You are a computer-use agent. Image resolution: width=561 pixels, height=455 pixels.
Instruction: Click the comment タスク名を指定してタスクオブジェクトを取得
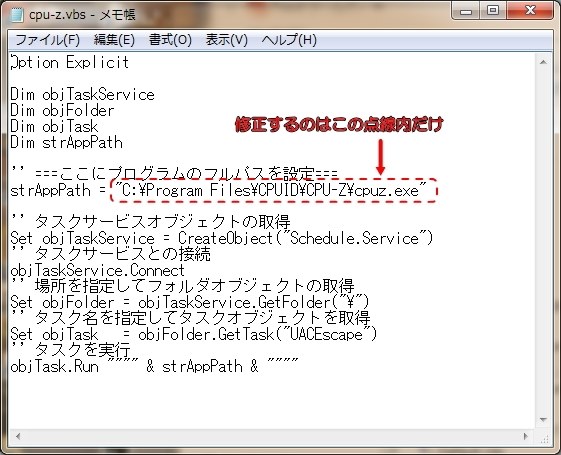coord(190,318)
